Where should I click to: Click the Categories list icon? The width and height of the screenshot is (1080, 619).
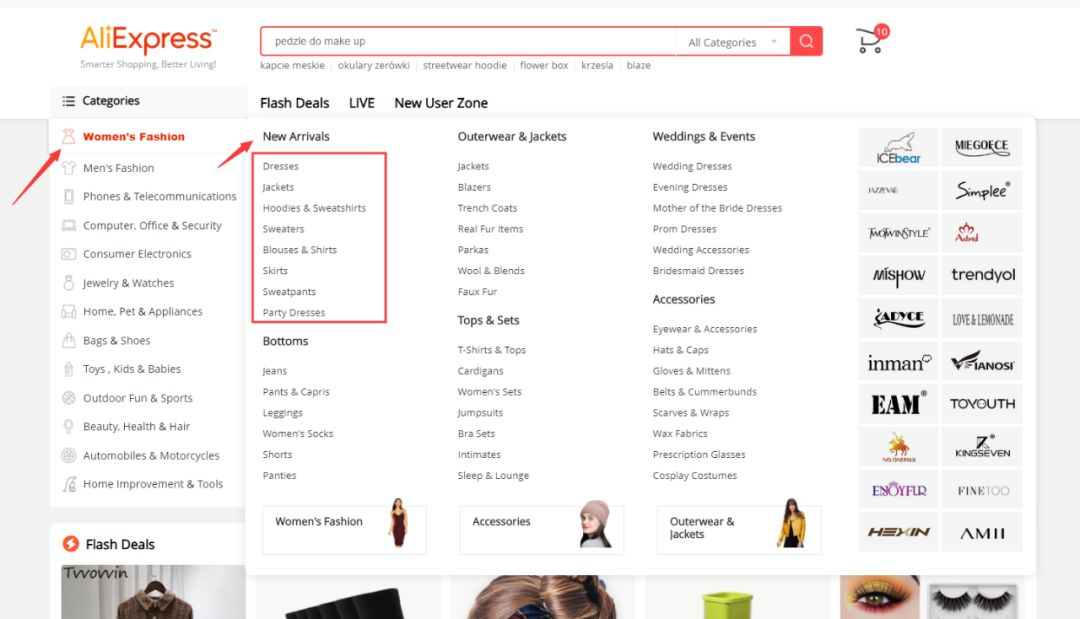(68, 101)
